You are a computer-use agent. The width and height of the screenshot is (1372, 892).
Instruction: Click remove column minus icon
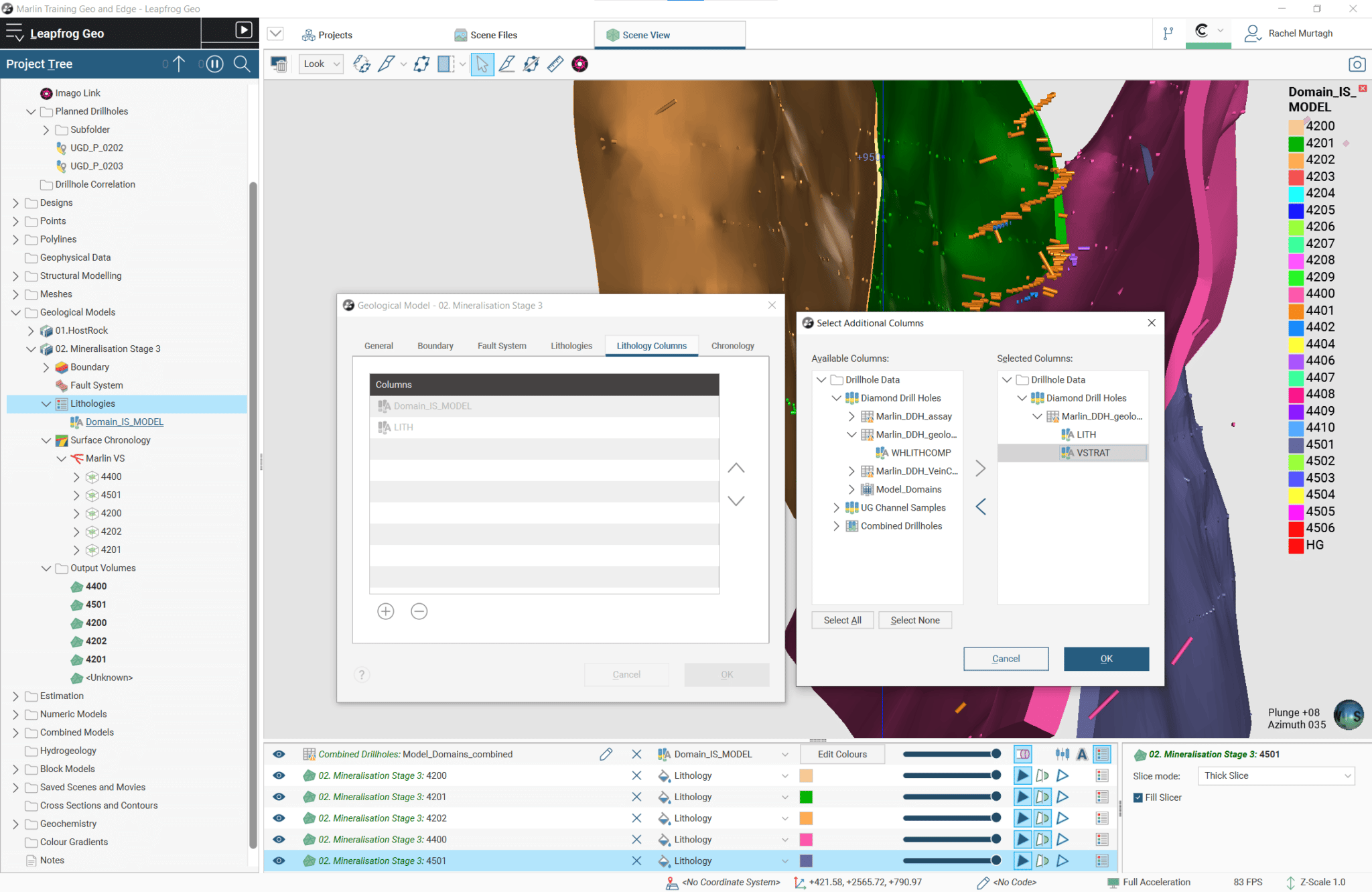[419, 611]
